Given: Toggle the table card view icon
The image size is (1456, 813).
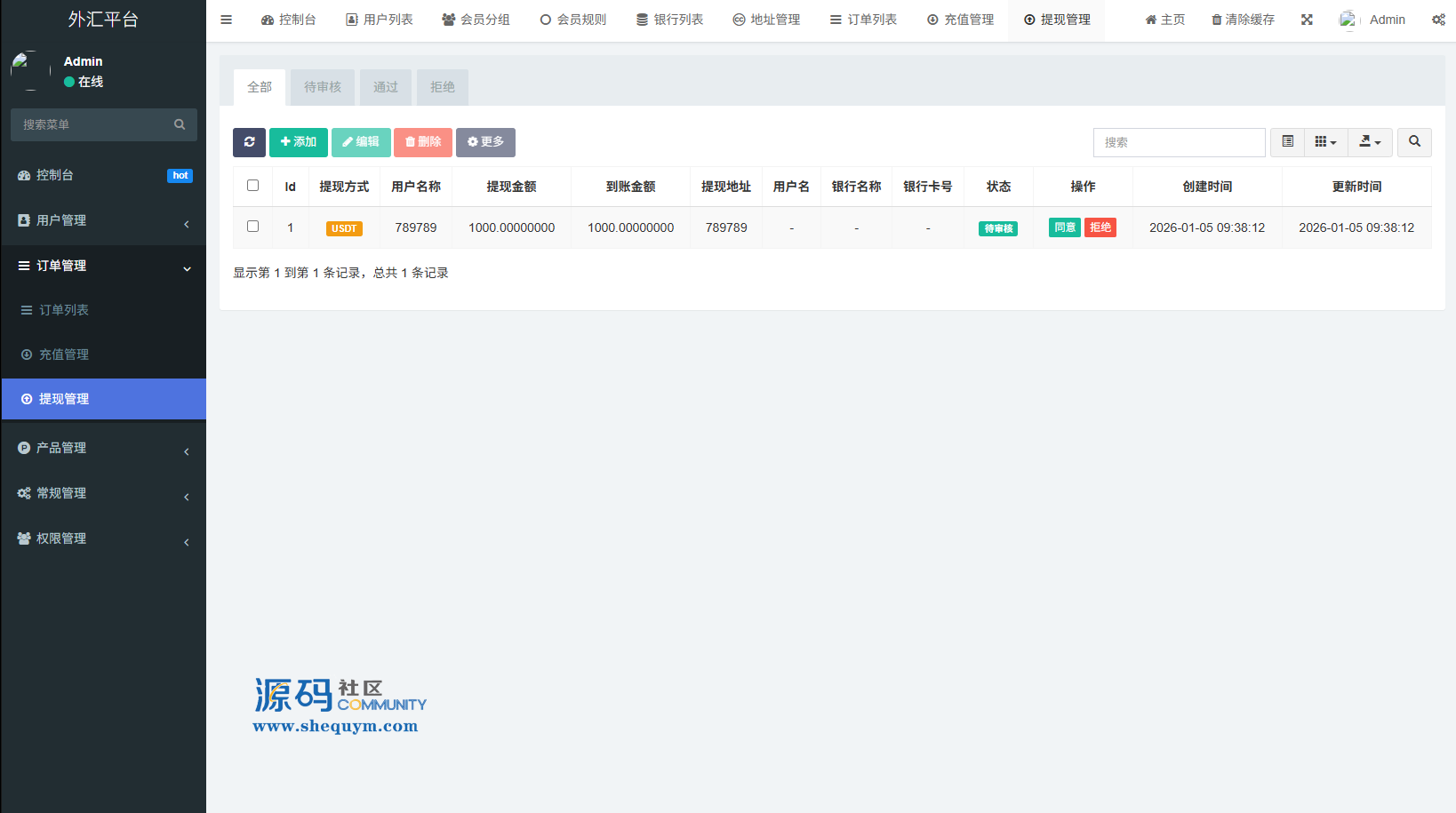Looking at the screenshot, I should (x=1287, y=142).
